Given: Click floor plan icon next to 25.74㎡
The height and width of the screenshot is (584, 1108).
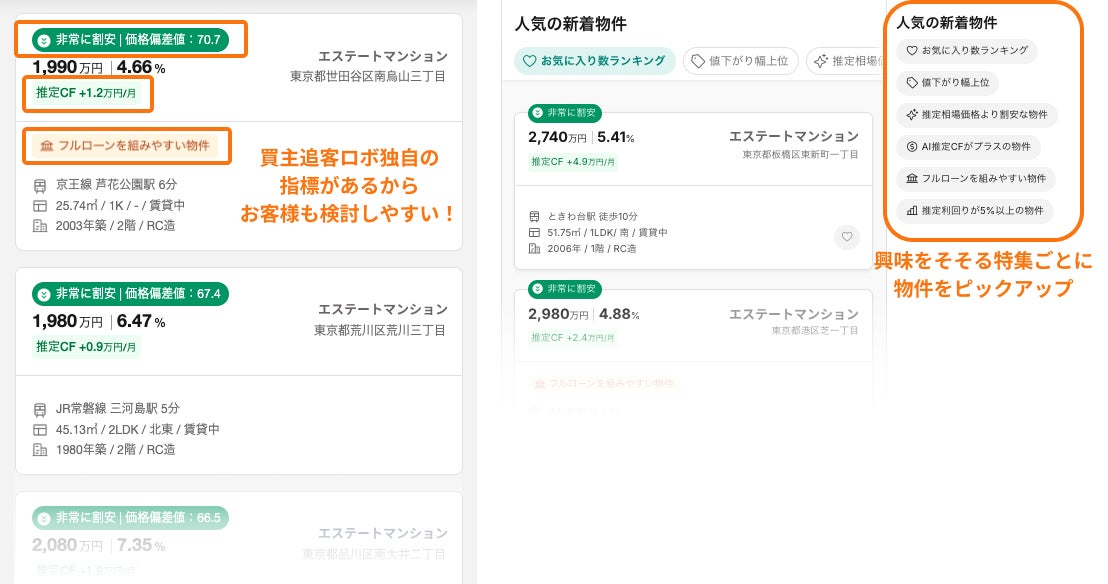Looking at the screenshot, I should point(40,205).
